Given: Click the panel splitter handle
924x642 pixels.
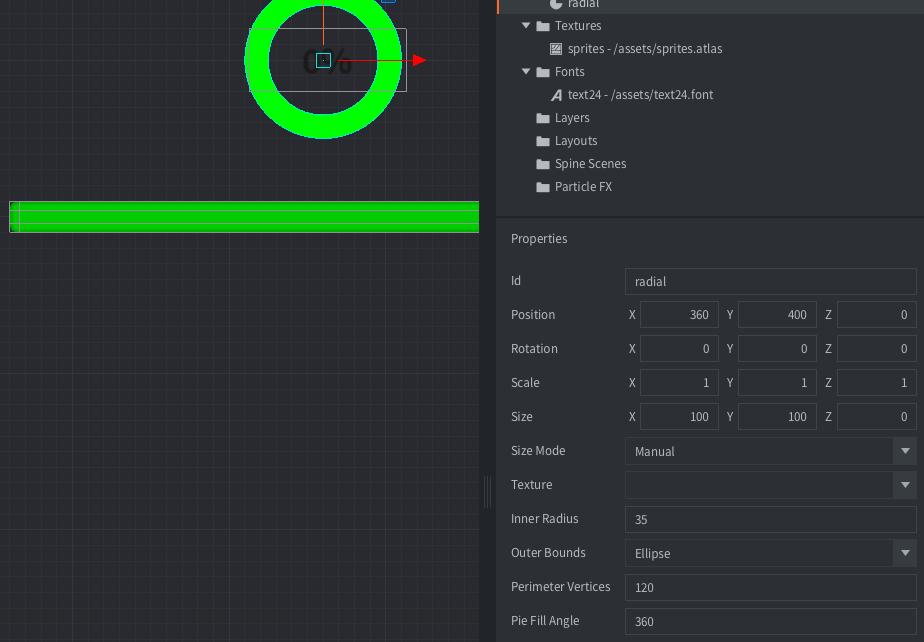Looking at the screenshot, I should [x=487, y=492].
